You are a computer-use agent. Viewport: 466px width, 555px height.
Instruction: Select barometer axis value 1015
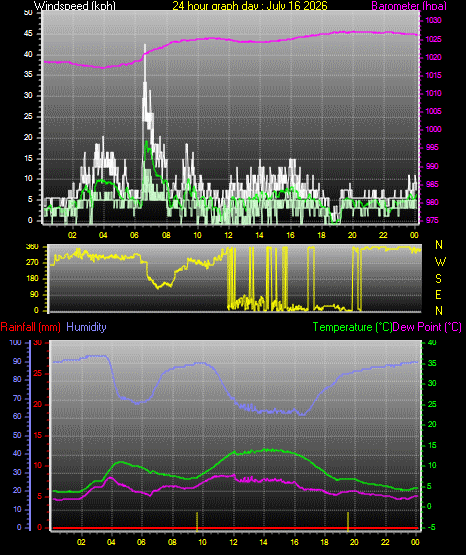(x=433, y=75)
